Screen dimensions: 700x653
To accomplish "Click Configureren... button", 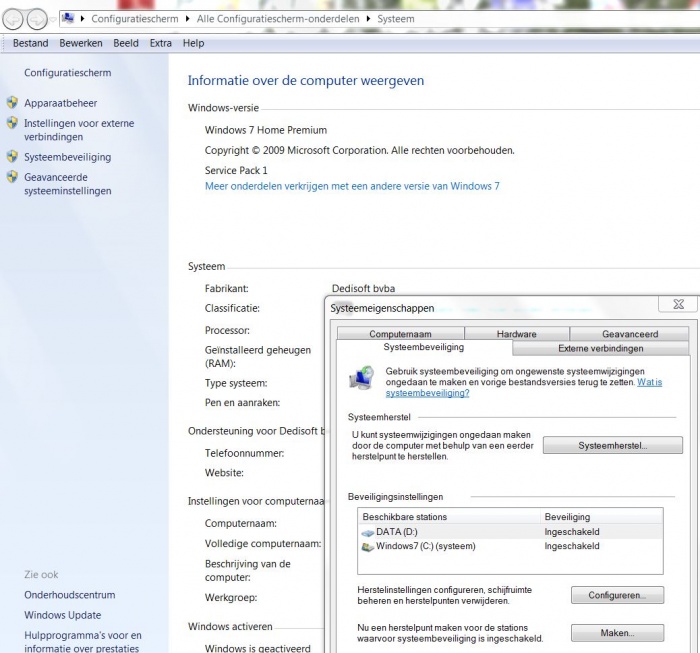I will tap(617, 595).
